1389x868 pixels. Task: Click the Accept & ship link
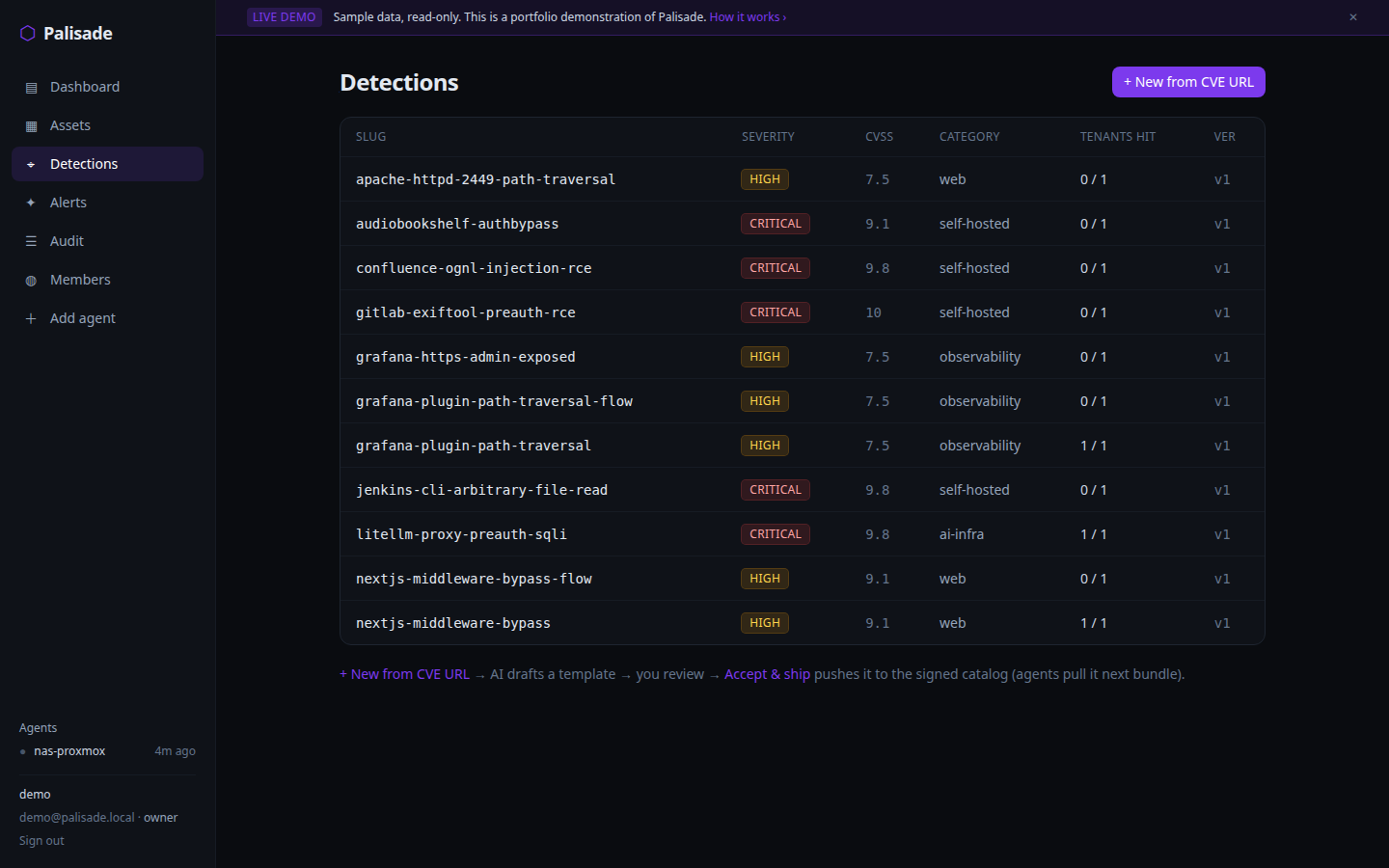tap(767, 674)
